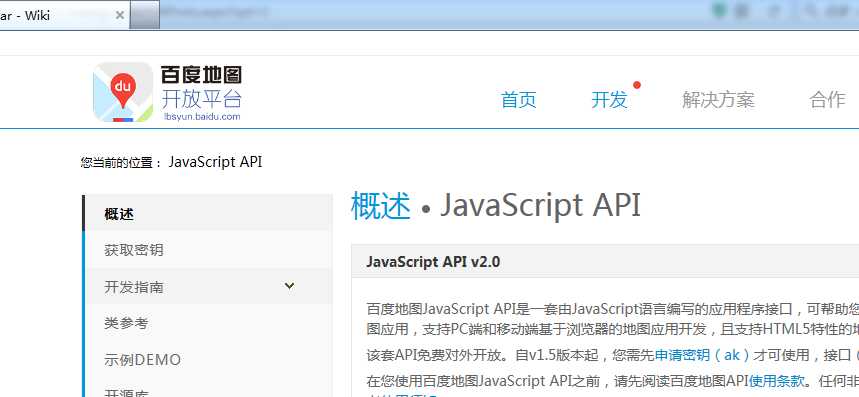The height and width of the screenshot is (397, 859).
Task: Open 解决方案 navigation item
Action: point(718,100)
